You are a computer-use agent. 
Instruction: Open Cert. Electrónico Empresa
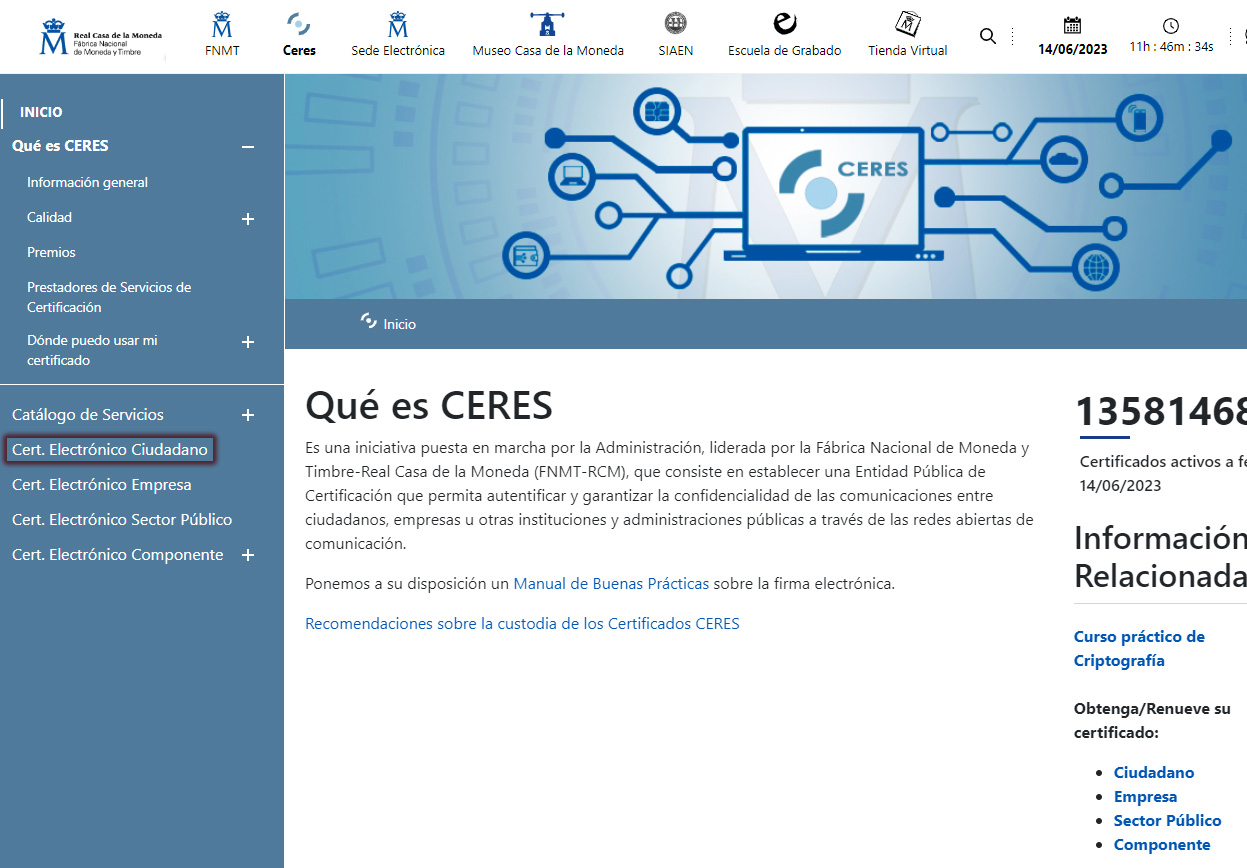(101, 485)
